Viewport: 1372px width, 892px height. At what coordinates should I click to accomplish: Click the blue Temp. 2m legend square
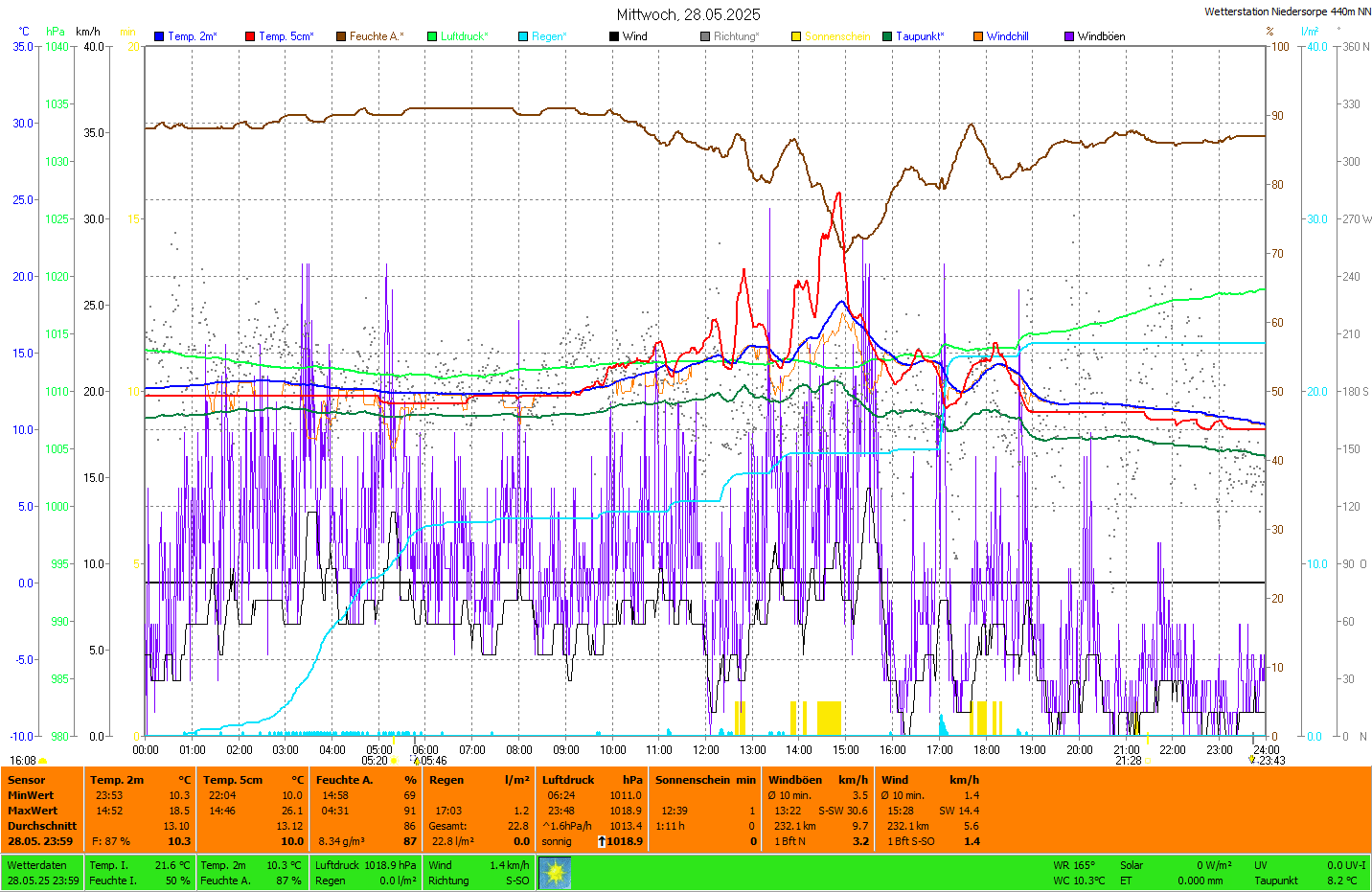pyautogui.click(x=159, y=36)
